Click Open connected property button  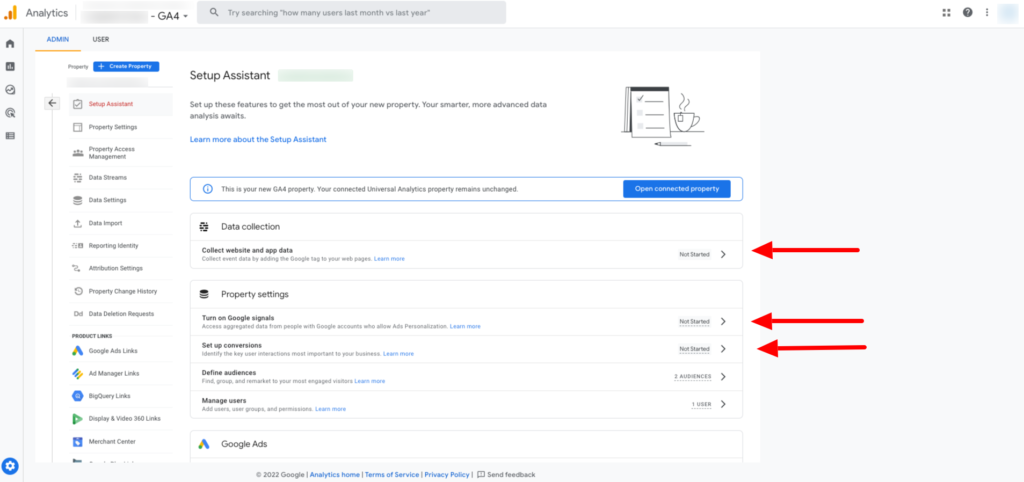[677, 189]
